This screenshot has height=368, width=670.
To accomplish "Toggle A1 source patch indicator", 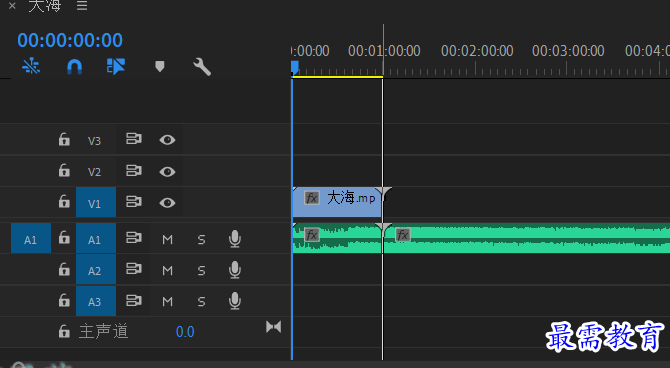I will (31, 238).
